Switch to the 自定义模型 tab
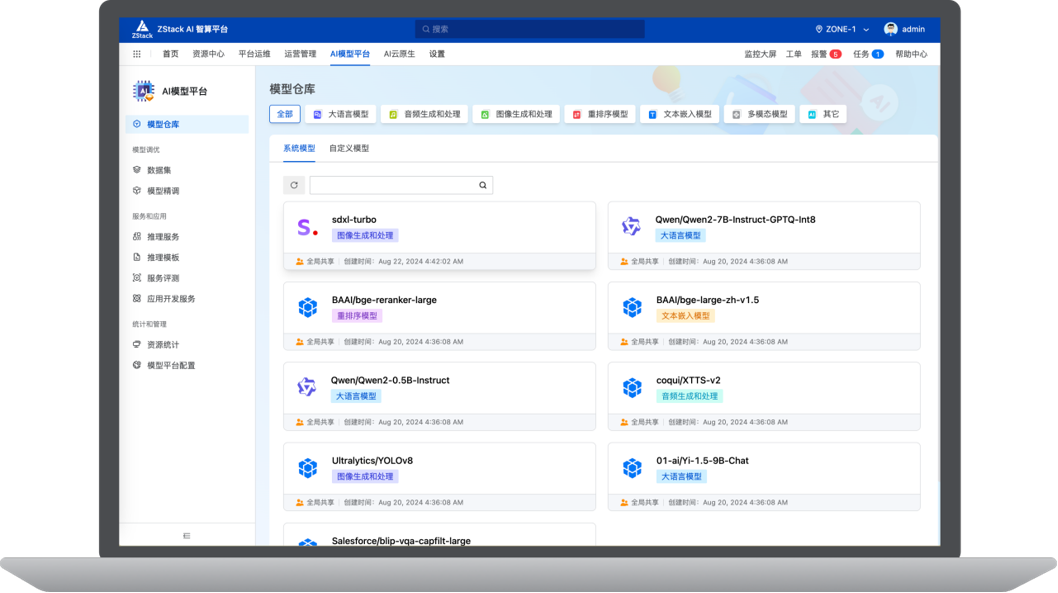Viewport: 1058px width, 593px height. (349, 148)
